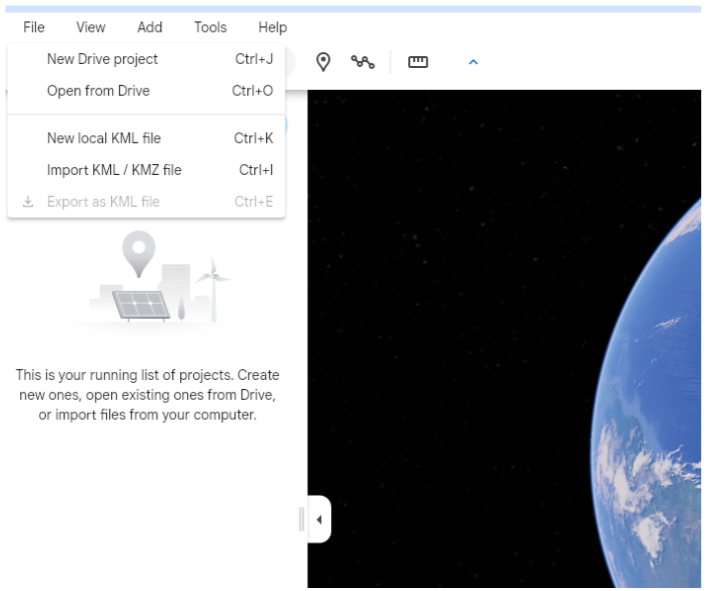Screen dimensions: 706x591
Task: Open the File menu
Action: point(34,27)
